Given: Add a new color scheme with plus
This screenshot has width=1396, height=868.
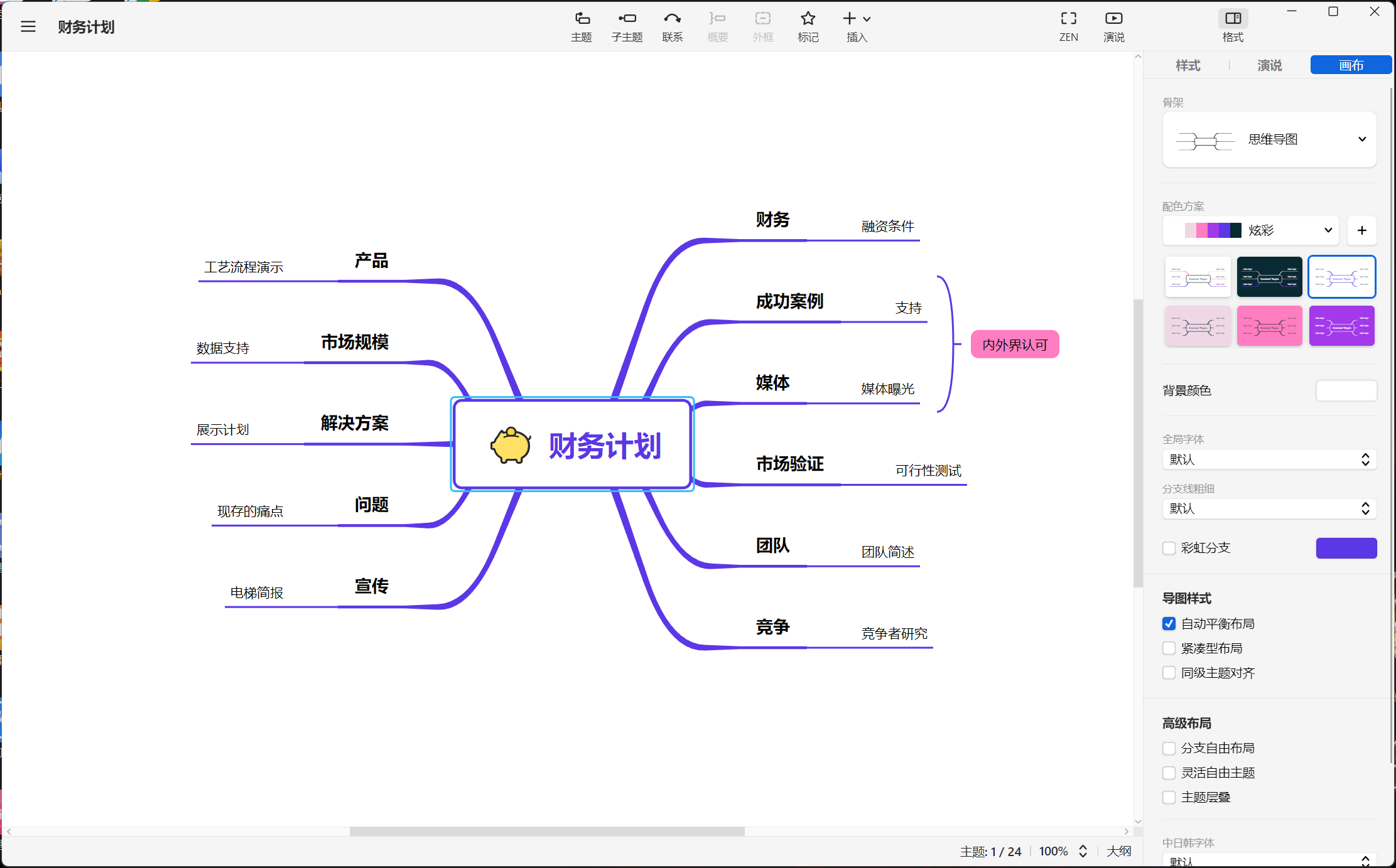Looking at the screenshot, I should pos(1361,230).
